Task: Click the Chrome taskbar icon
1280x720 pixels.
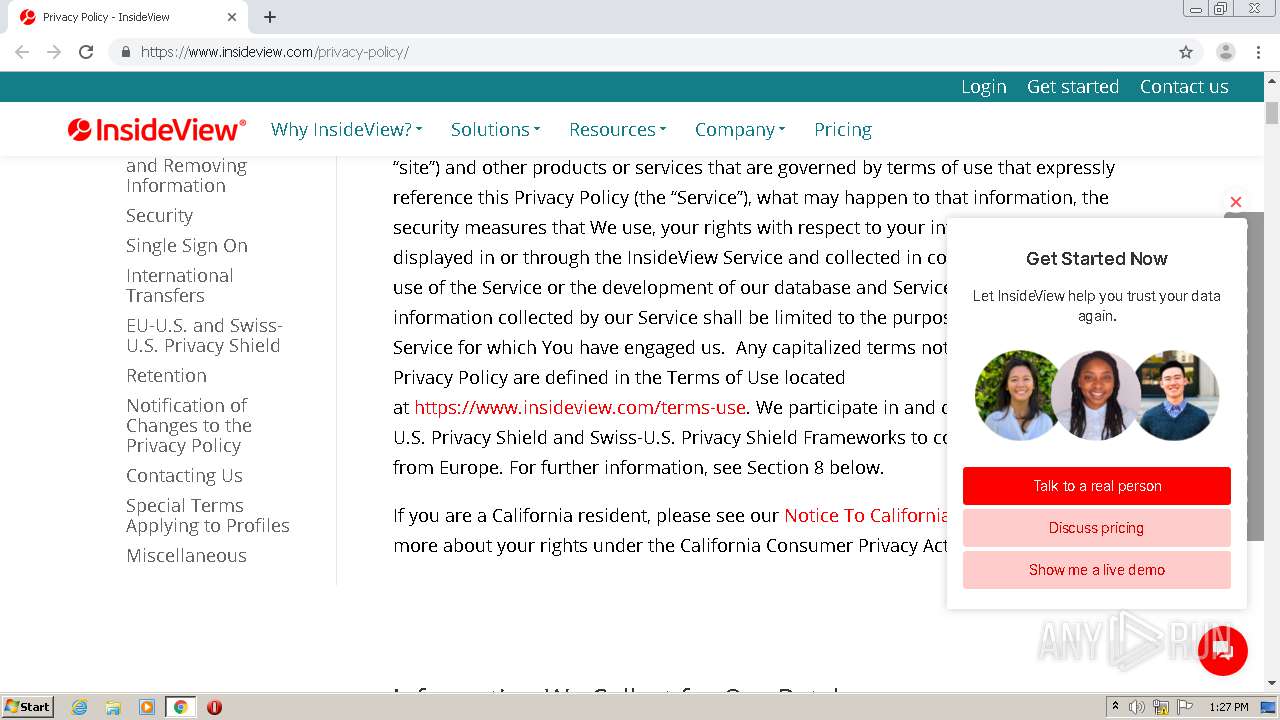Action: click(x=180, y=707)
